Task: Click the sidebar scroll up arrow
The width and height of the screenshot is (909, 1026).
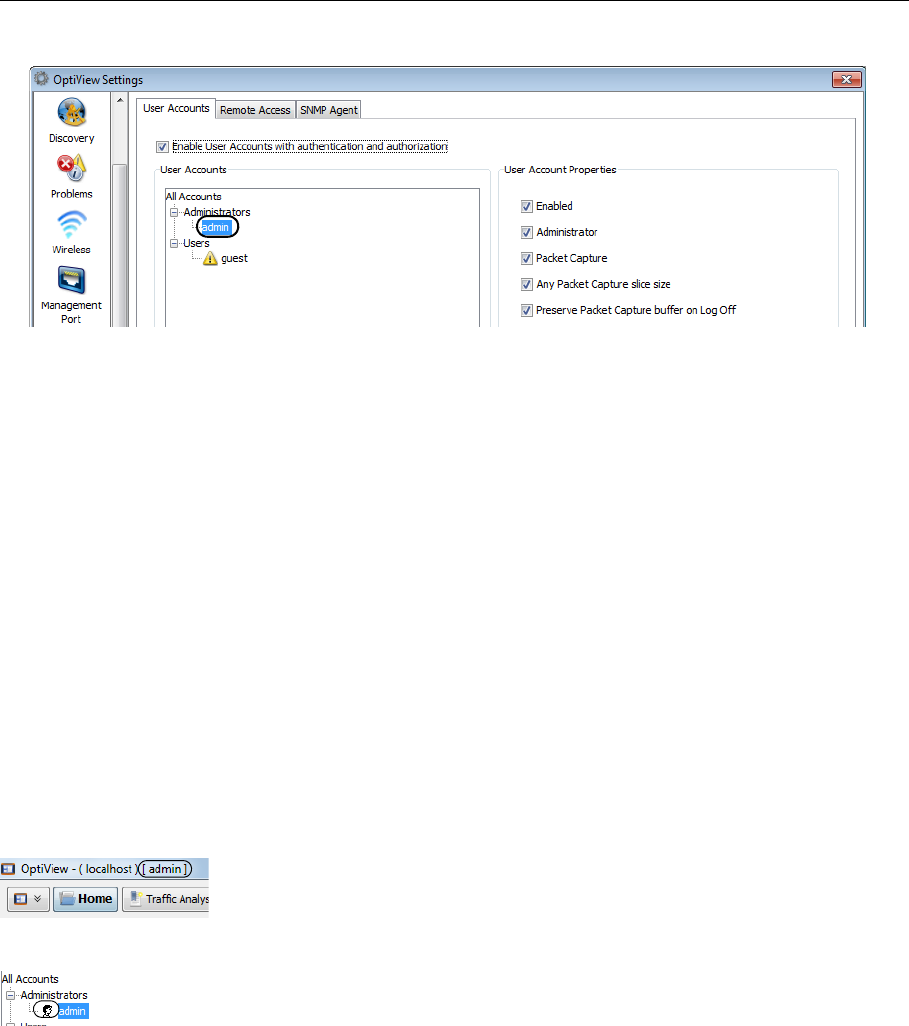Action: (x=120, y=100)
